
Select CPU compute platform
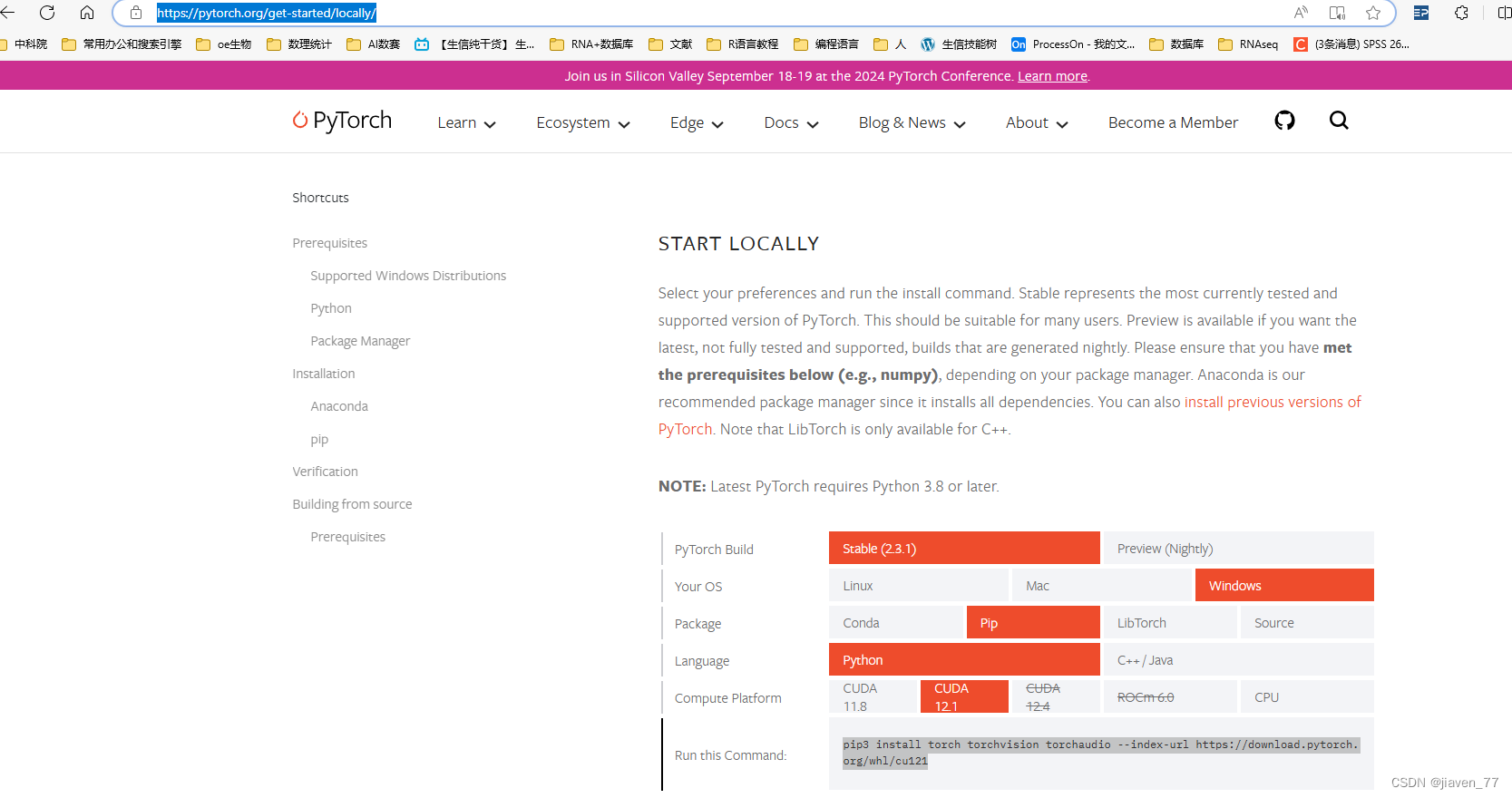[1307, 696]
